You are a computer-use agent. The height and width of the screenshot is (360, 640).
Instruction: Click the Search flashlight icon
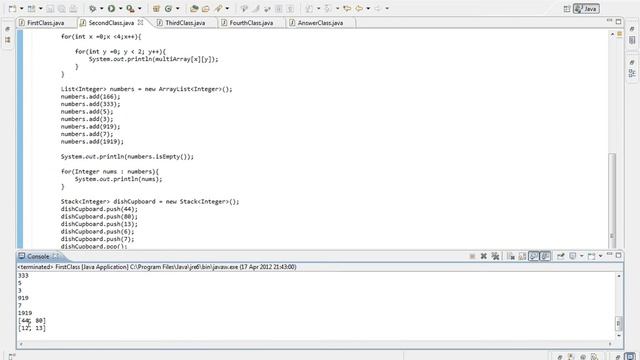pos(219,9)
